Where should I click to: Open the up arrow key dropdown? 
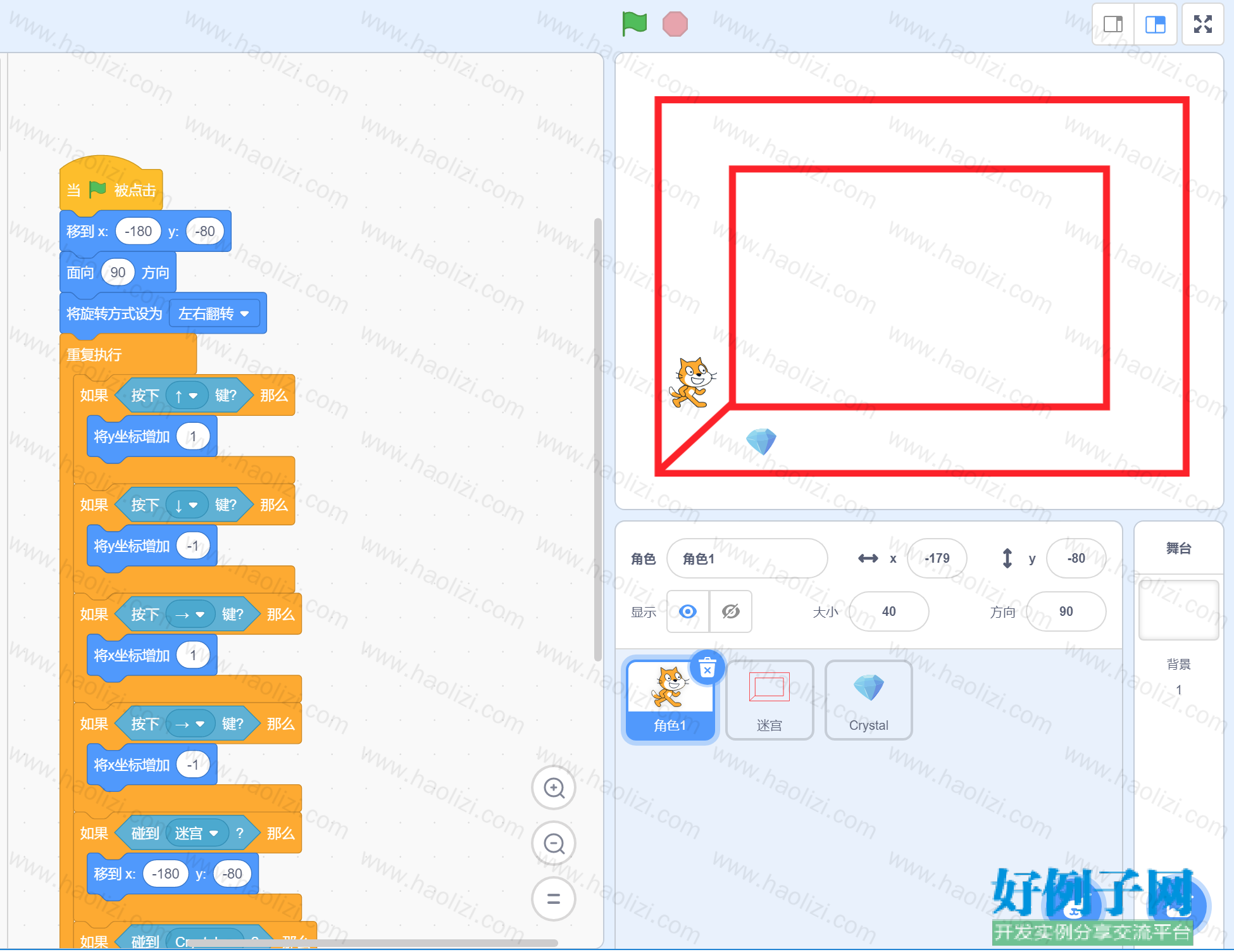(187, 396)
